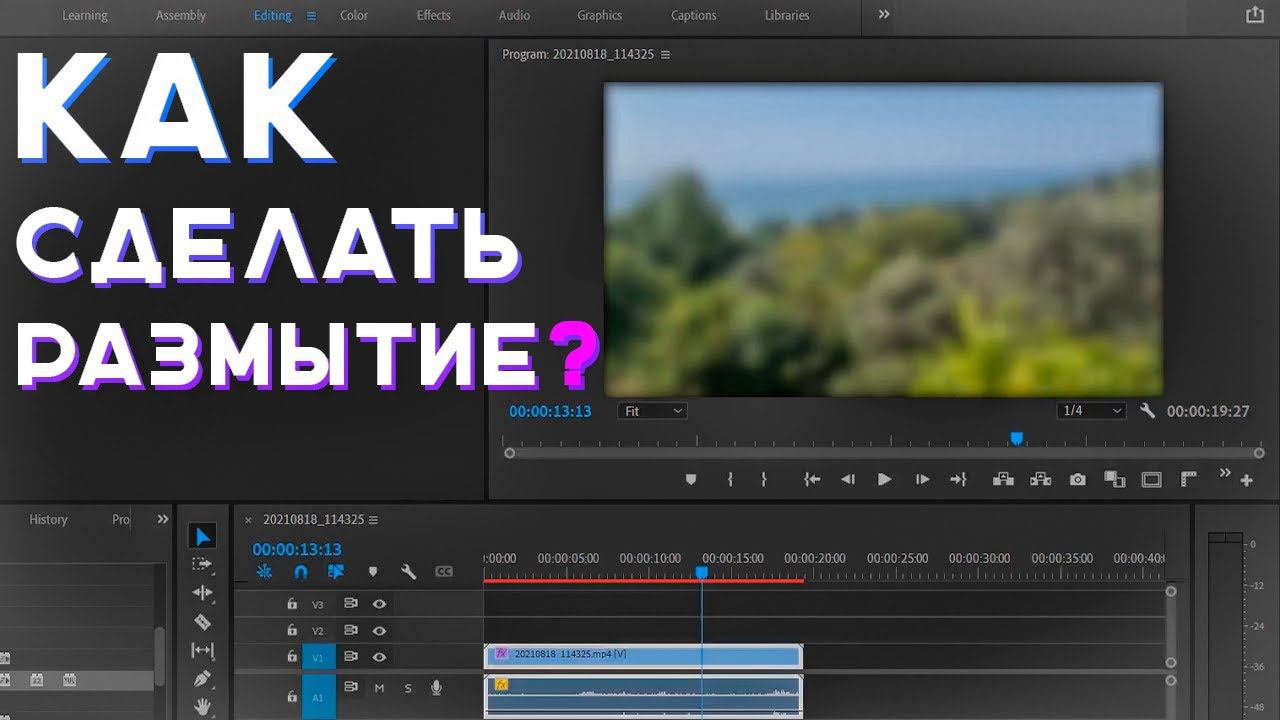Toggle the lock on track A1
This screenshot has width=1280, height=720.
point(292,696)
